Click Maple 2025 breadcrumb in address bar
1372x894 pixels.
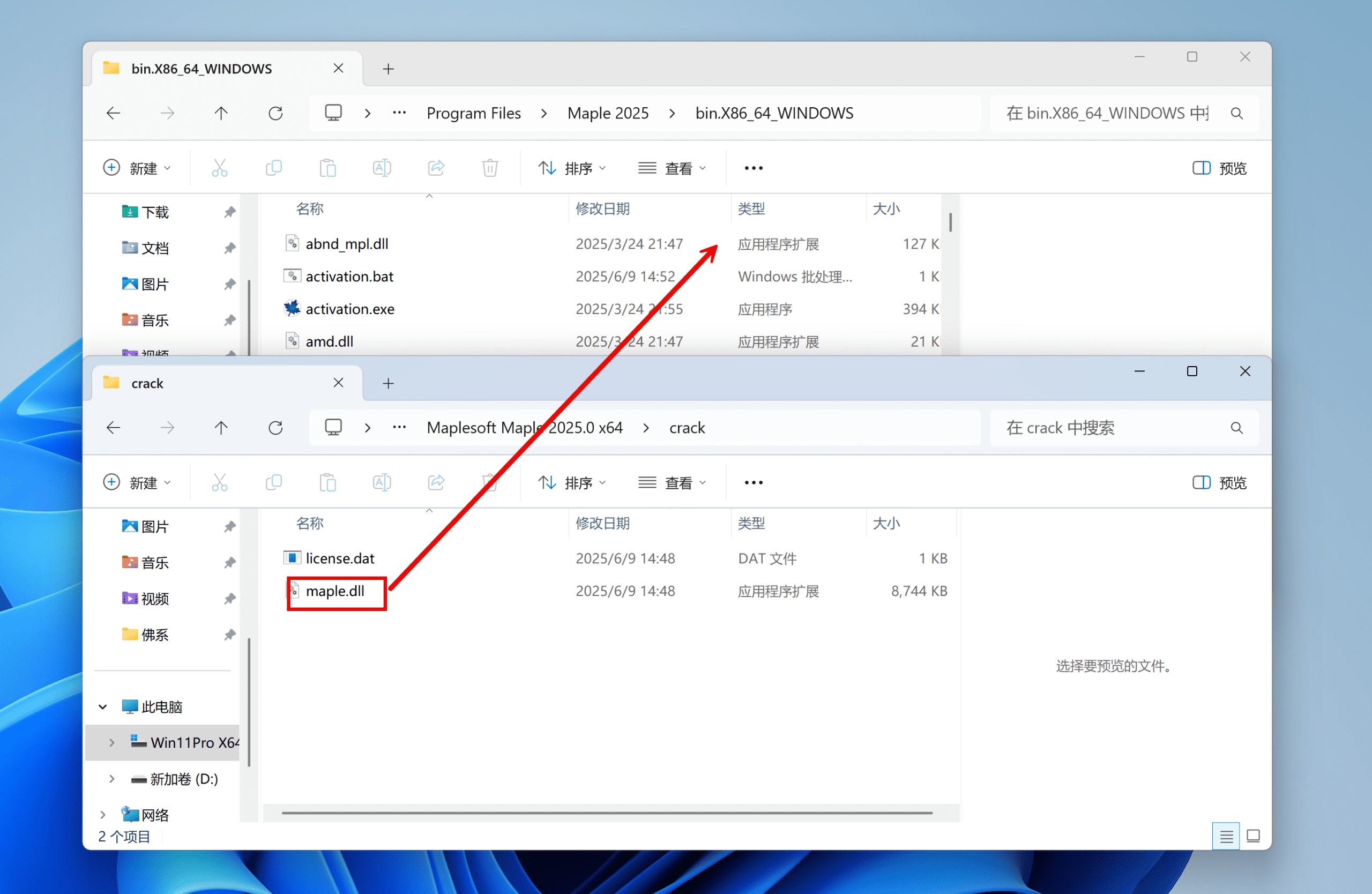(608, 113)
